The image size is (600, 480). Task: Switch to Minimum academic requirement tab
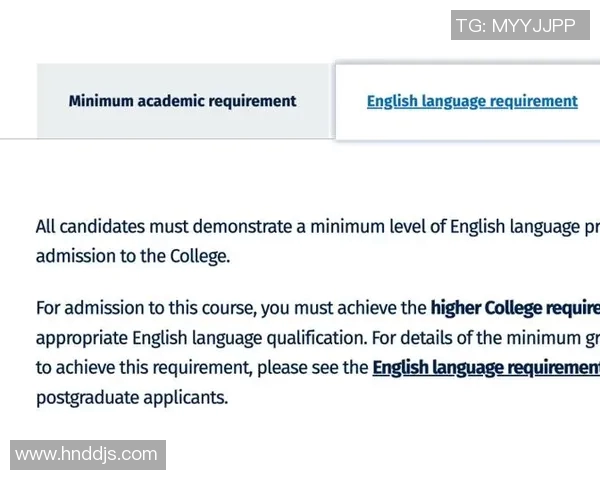183,101
